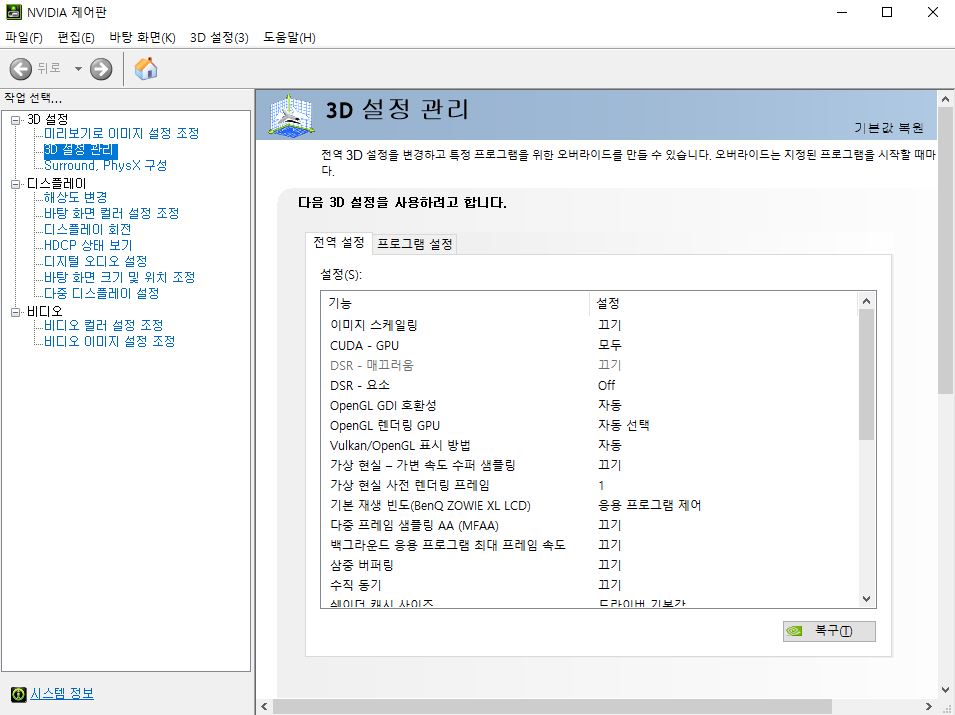Switch to the 전역 설정 tab

[339, 242]
